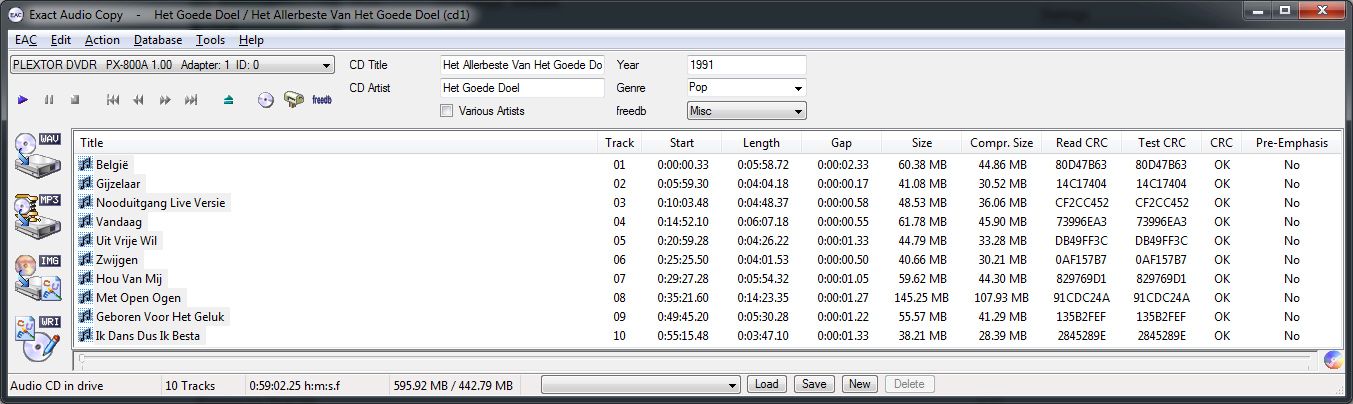
Task: Open the WRI write CD icon
Action: coord(38,340)
